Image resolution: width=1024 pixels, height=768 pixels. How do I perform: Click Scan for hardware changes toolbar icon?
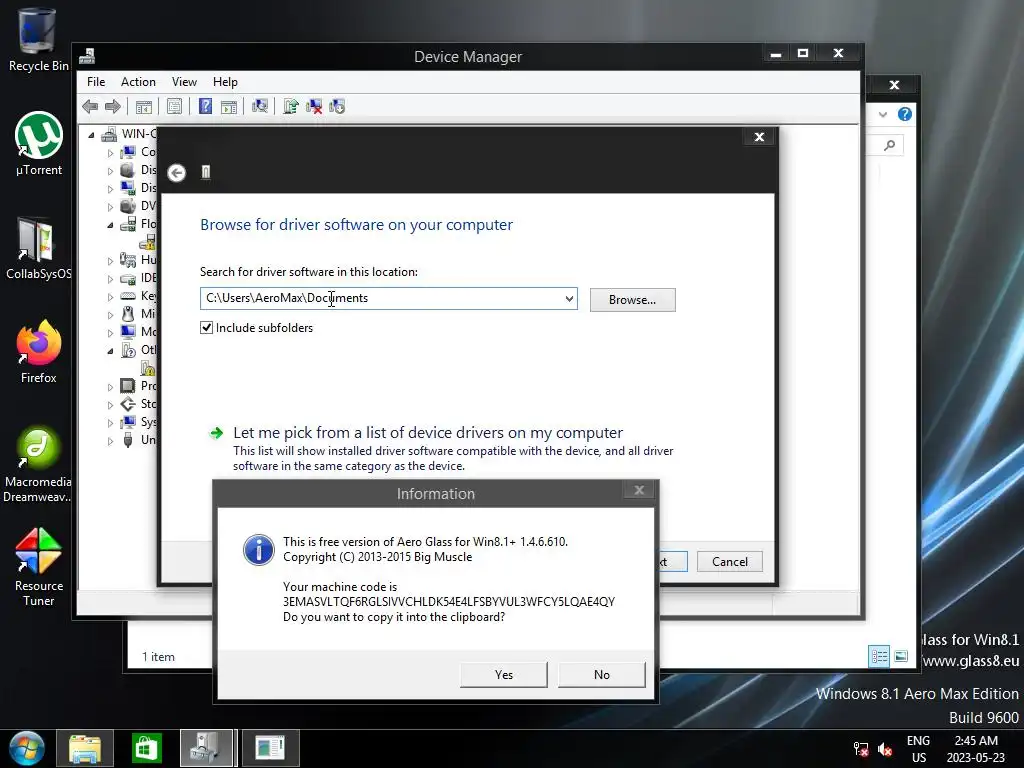pyautogui.click(x=260, y=106)
